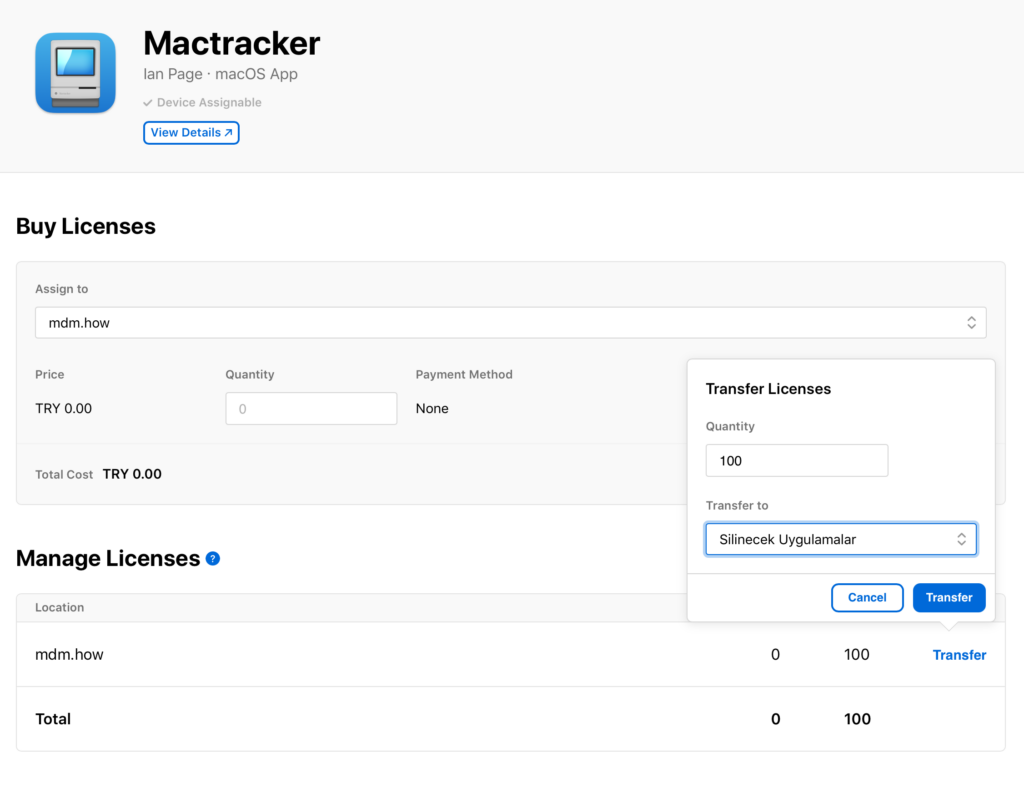Click the Transfer to chevron arrows
Viewport: 1024px width, 788px height.
click(961, 539)
